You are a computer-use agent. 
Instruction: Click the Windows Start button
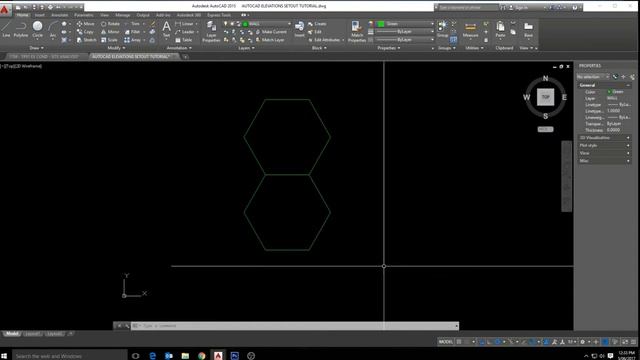4,356
